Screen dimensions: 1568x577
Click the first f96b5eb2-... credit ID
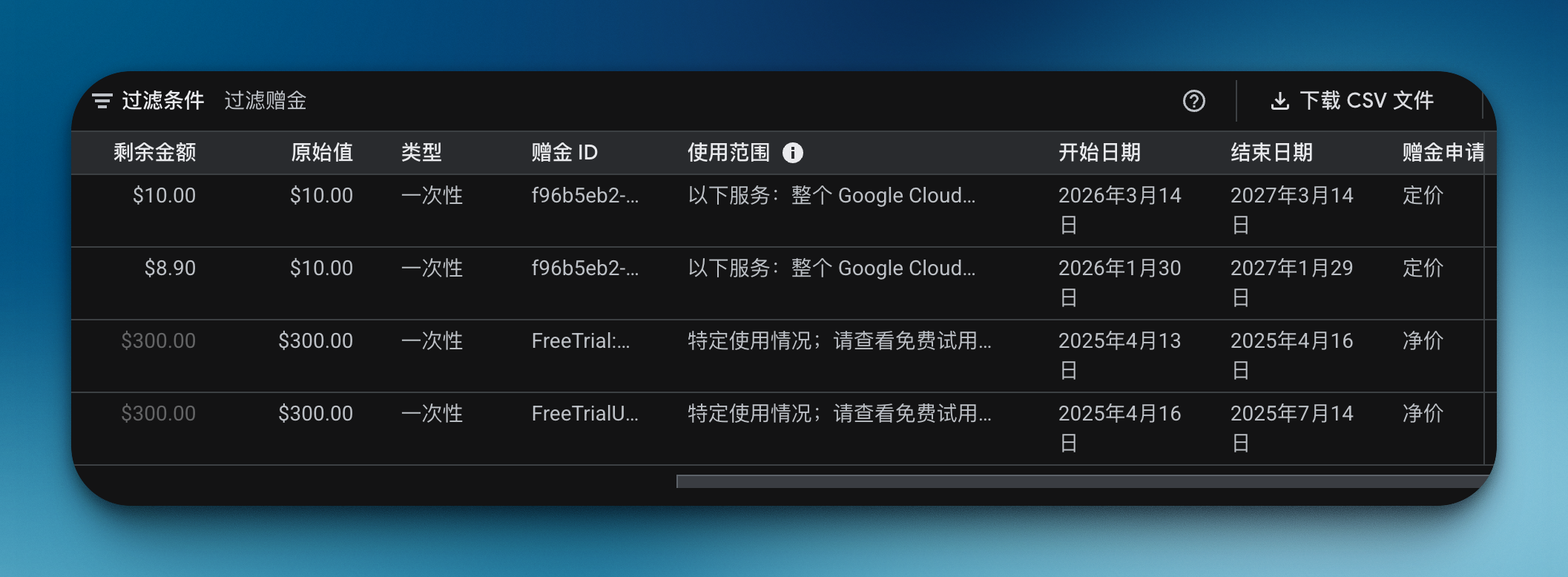[584, 196]
